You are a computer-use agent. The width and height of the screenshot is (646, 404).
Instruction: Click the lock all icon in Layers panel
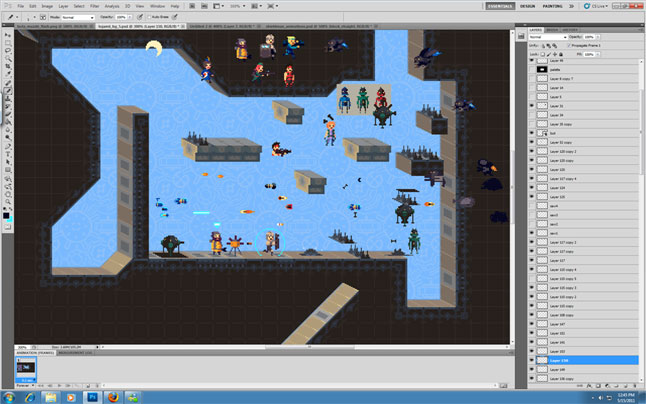[561, 54]
